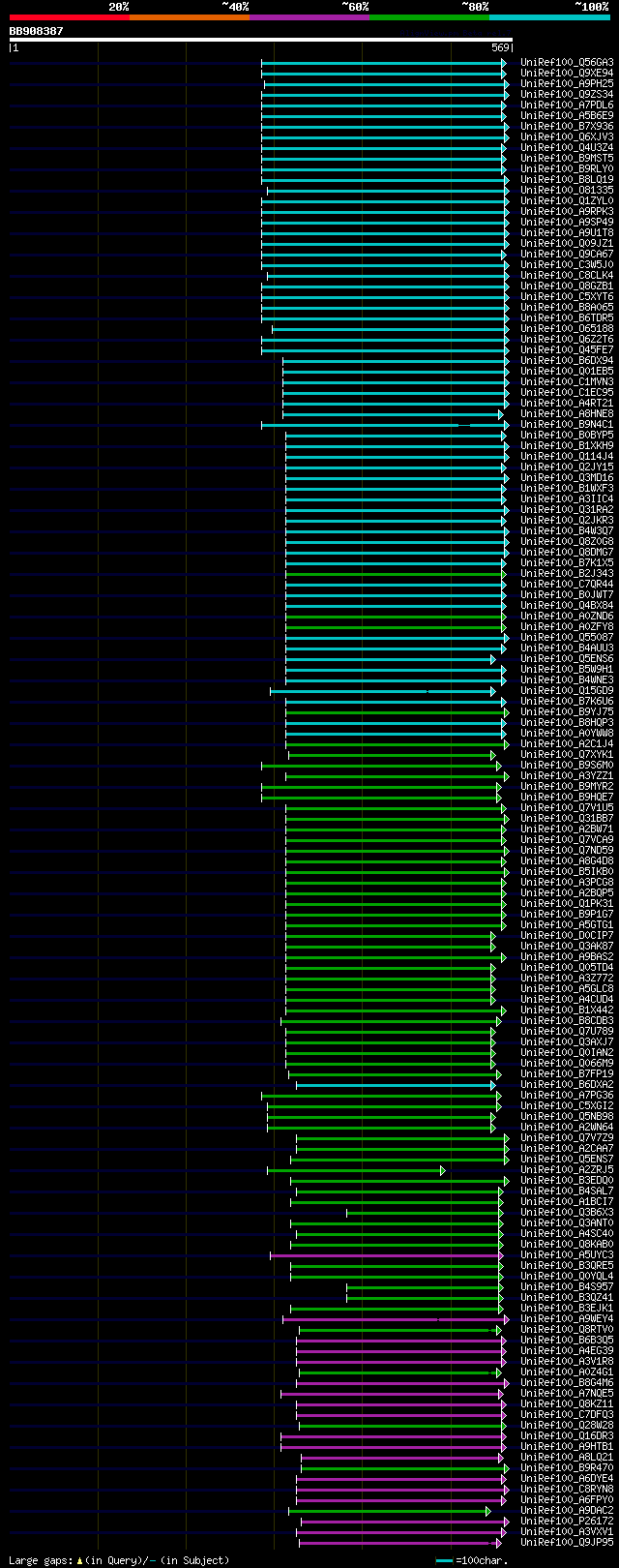Click the white query sequence bar
The height and width of the screenshot is (1568, 619).
(x=260, y=40)
